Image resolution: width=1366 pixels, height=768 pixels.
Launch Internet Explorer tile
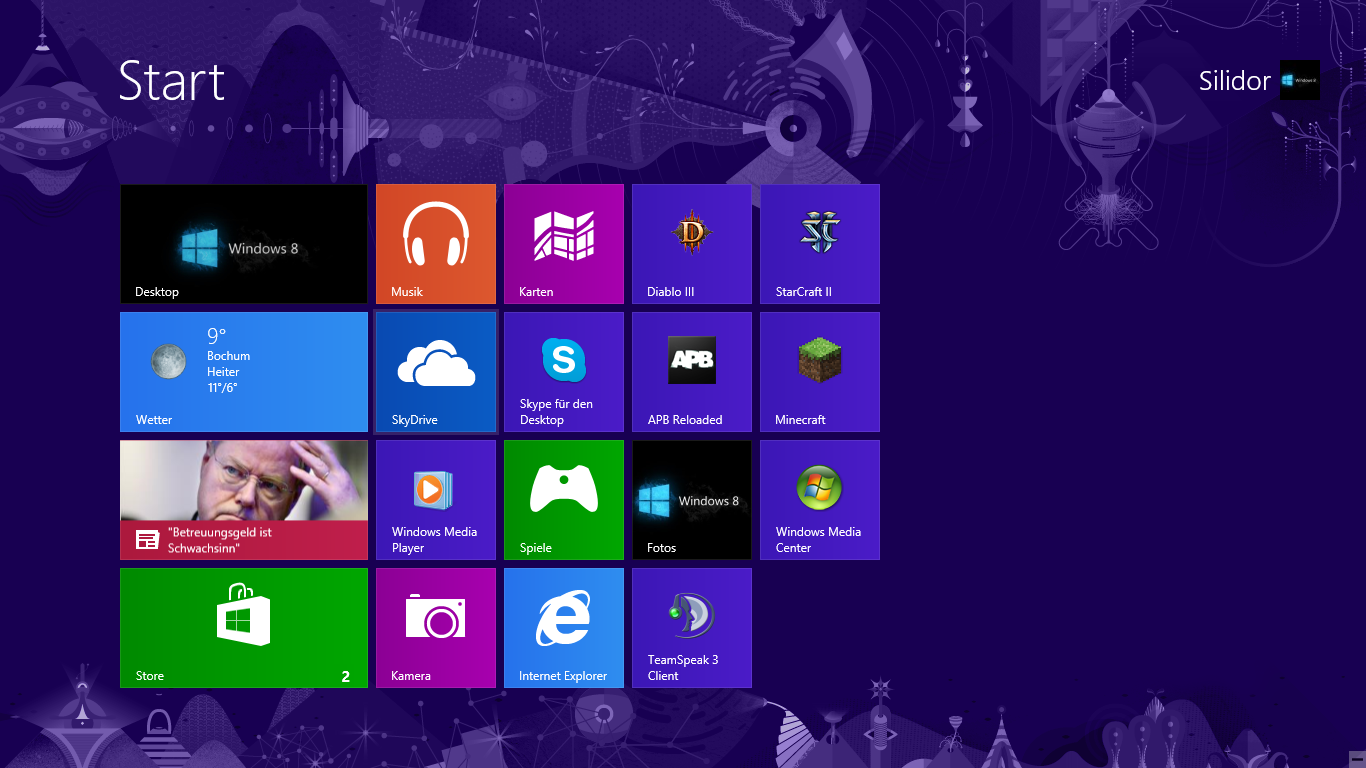coord(564,627)
